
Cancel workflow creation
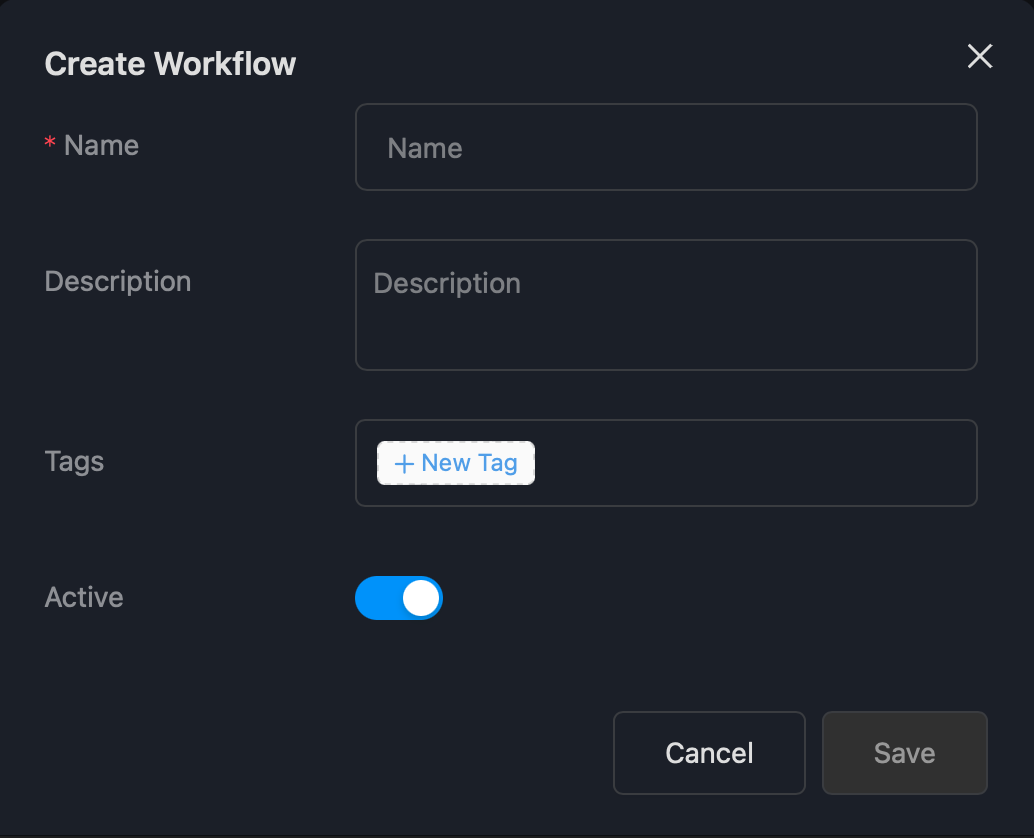(709, 753)
